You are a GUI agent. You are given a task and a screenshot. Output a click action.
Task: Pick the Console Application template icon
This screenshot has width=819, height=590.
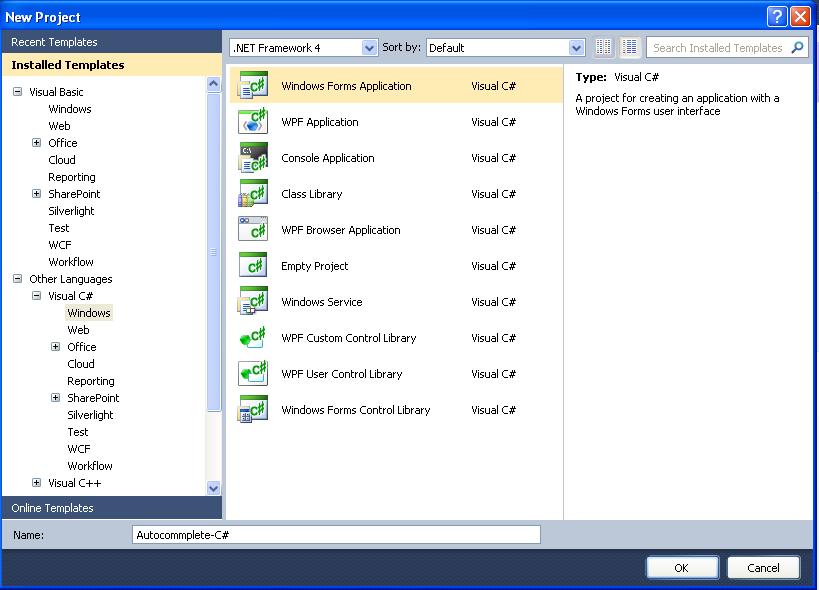click(253, 157)
